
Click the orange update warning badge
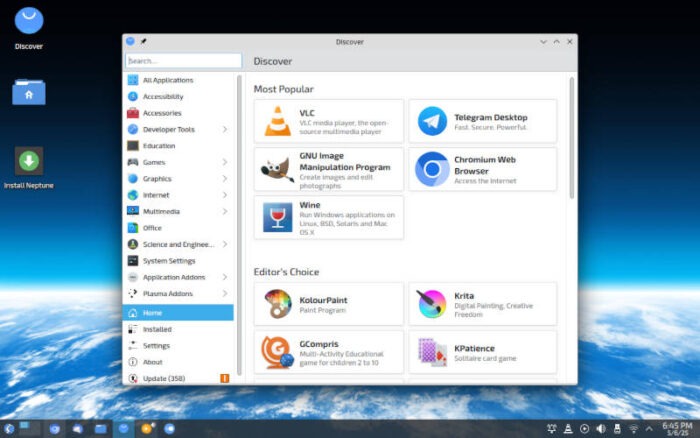click(225, 378)
